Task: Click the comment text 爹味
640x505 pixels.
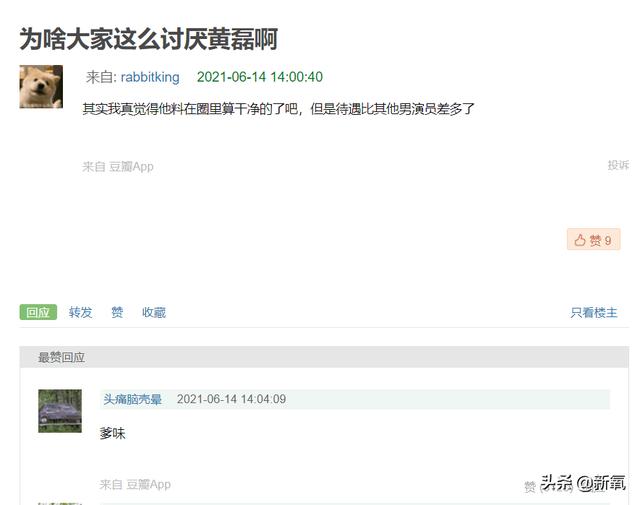Action: pos(112,433)
